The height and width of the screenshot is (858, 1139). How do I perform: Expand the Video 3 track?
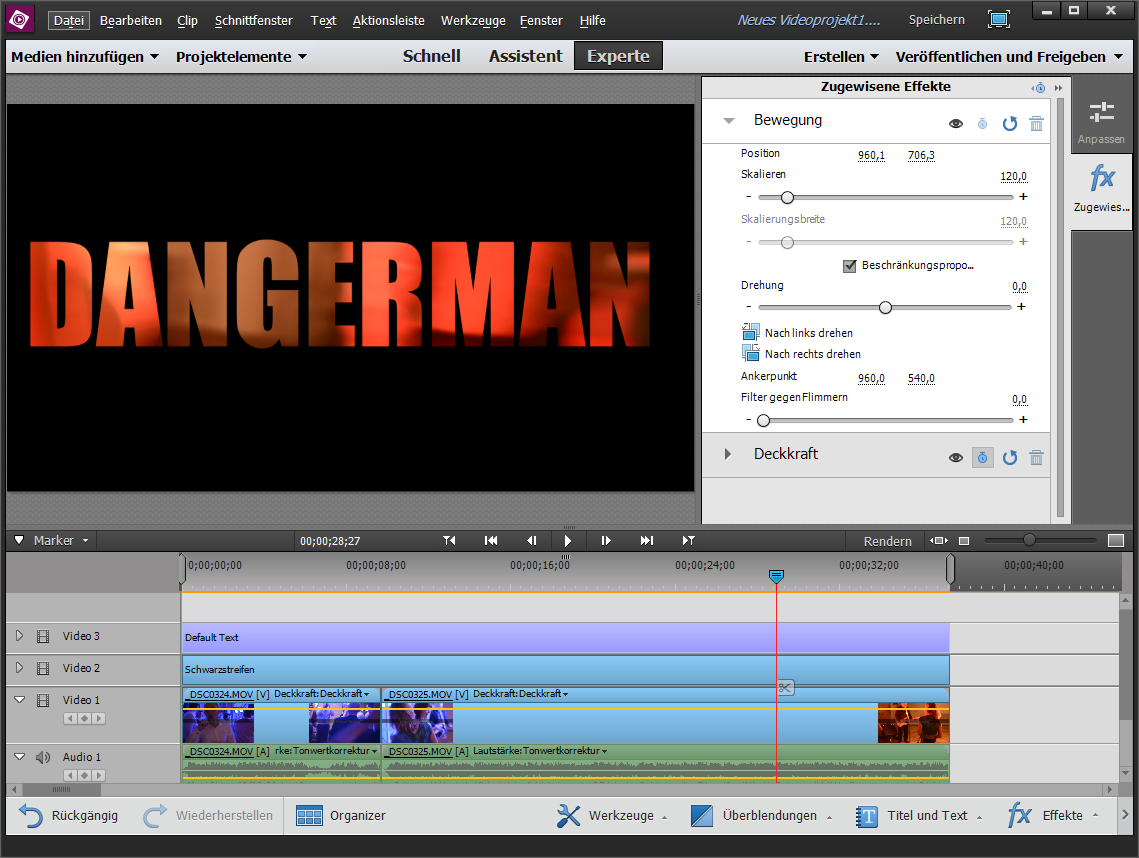(x=19, y=636)
